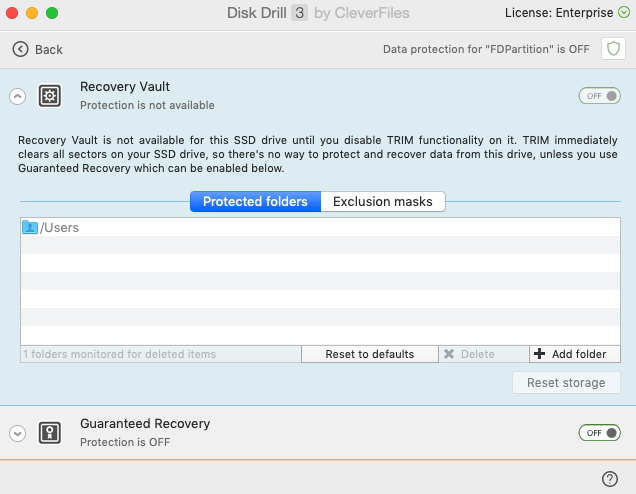Switch to the Protected folders tab
The image size is (636, 494).
(x=256, y=202)
